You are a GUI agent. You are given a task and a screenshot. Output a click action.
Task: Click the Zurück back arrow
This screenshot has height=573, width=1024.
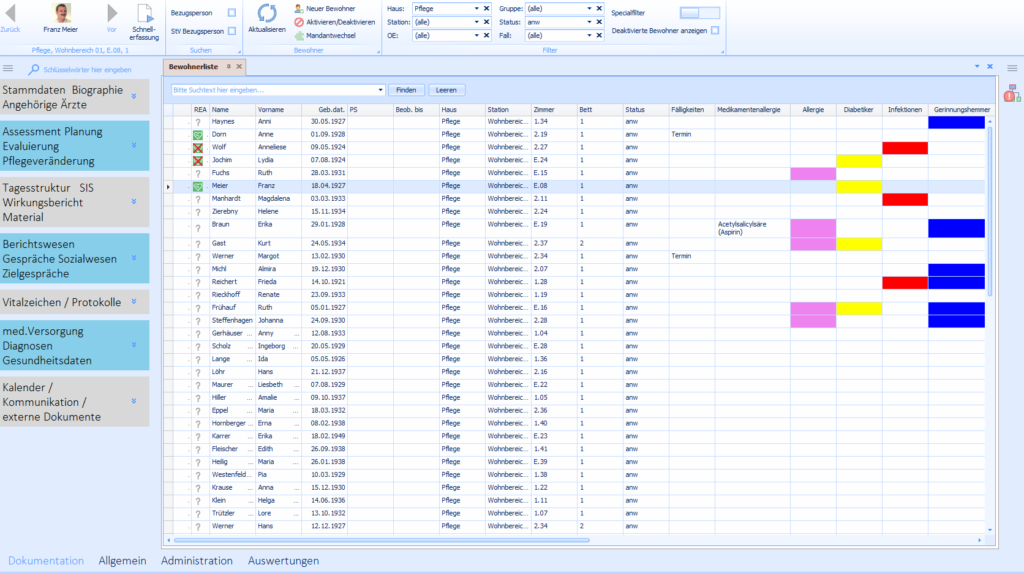(x=11, y=13)
